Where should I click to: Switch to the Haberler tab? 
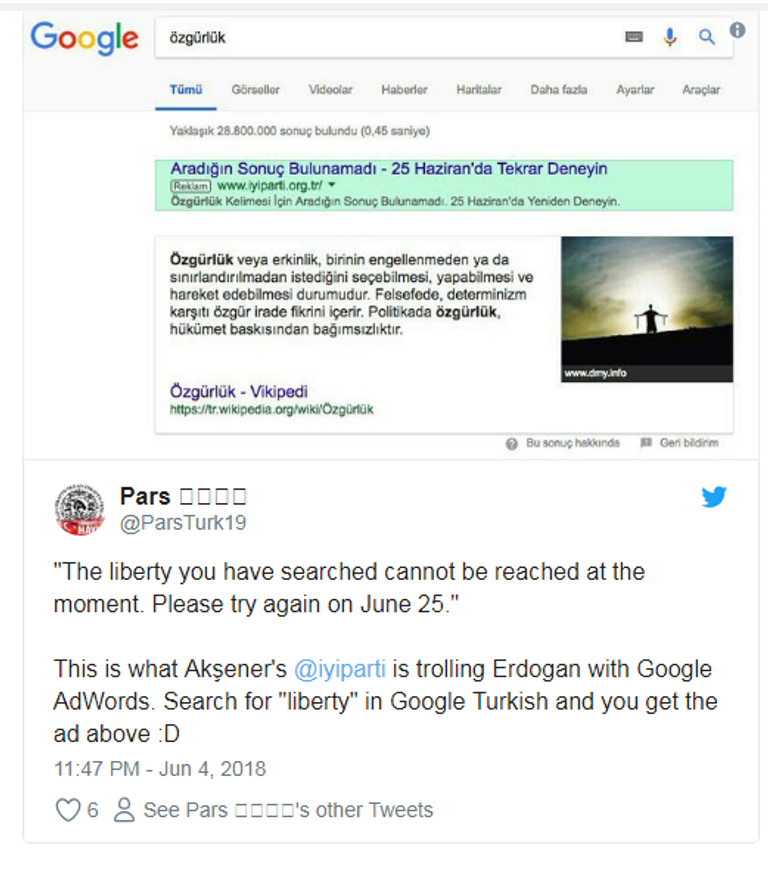[x=404, y=90]
